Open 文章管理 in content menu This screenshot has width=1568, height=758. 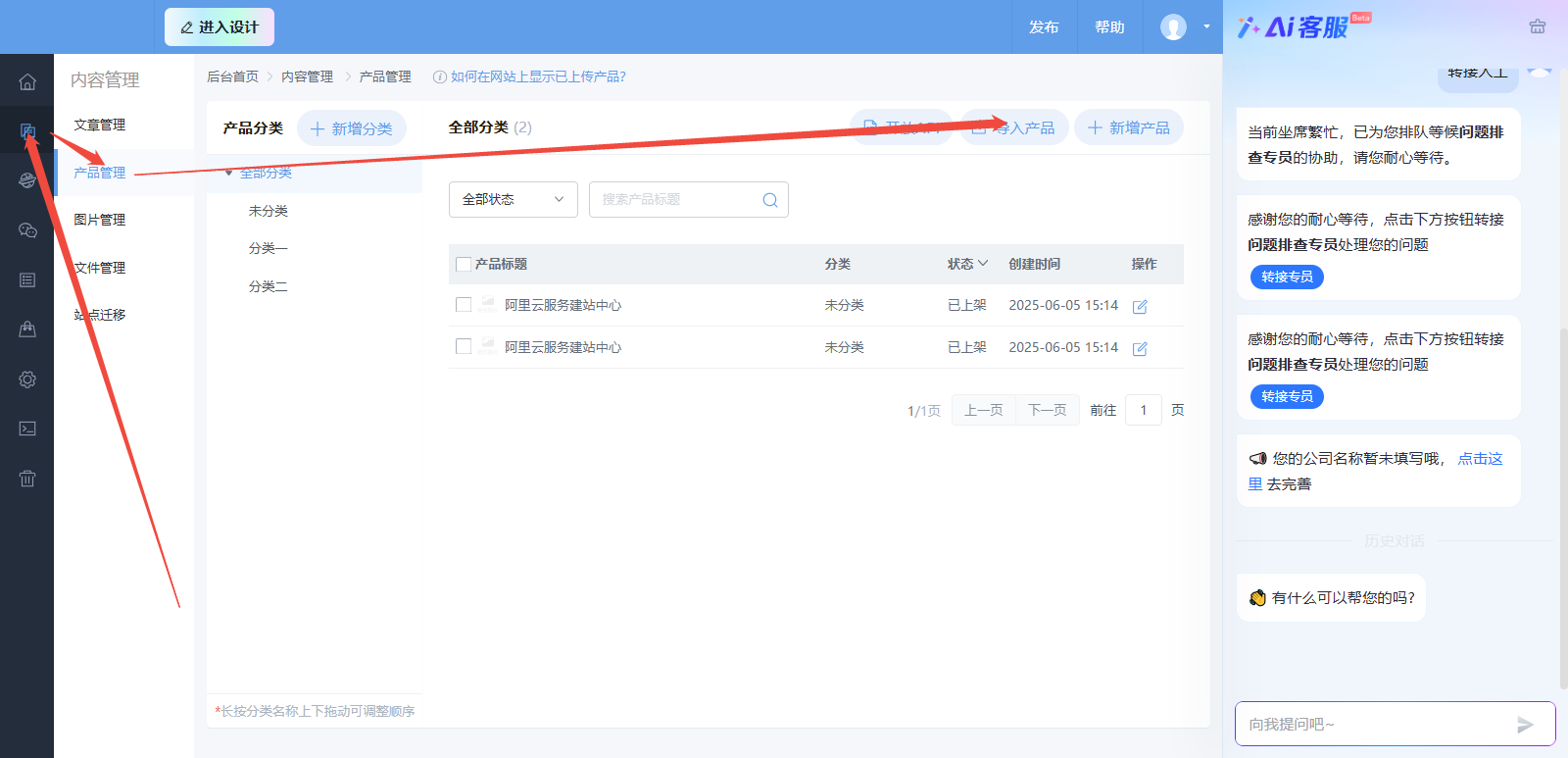coord(100,125)
